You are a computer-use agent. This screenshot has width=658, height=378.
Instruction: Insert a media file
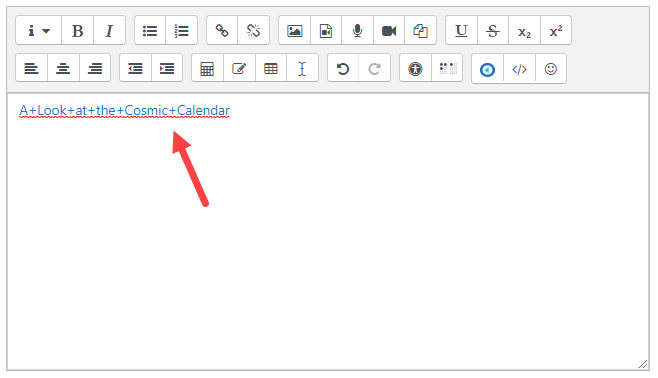pos(326,31)
